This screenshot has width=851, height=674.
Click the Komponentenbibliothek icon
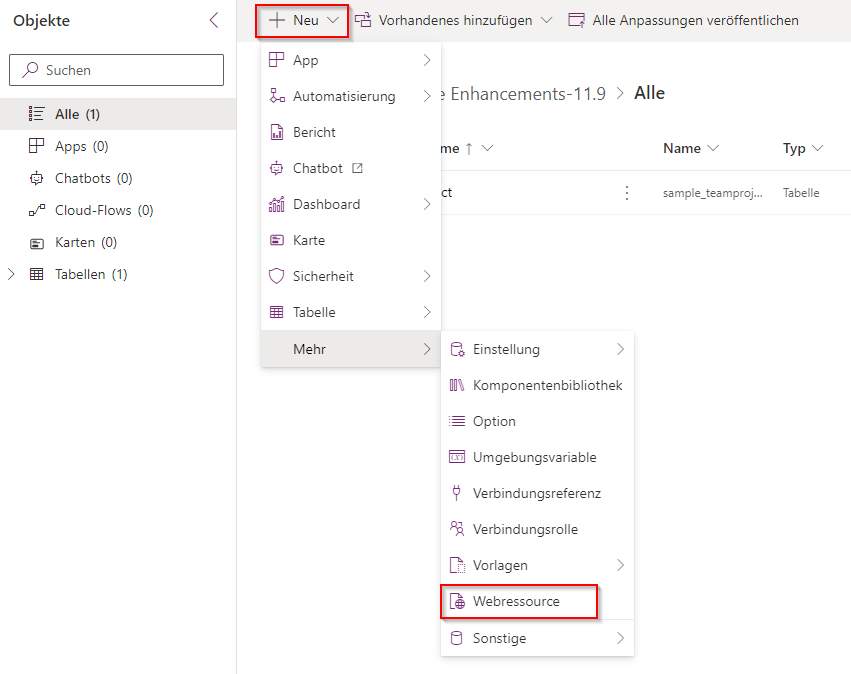(457, 385)
